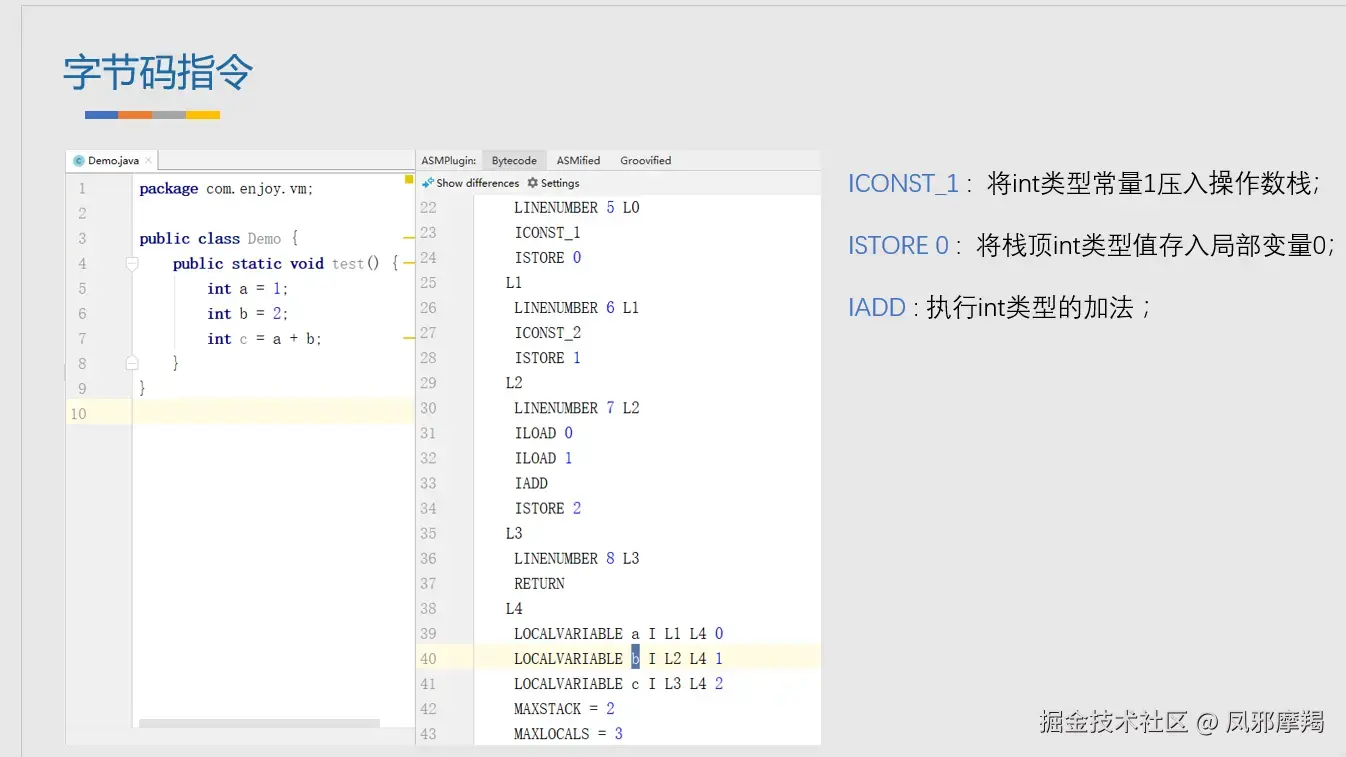The width and height of the screenshot is (1346, 757).
Task: Click 'LINENUMBER 8 L3' bytecode line
Action: 576,558
